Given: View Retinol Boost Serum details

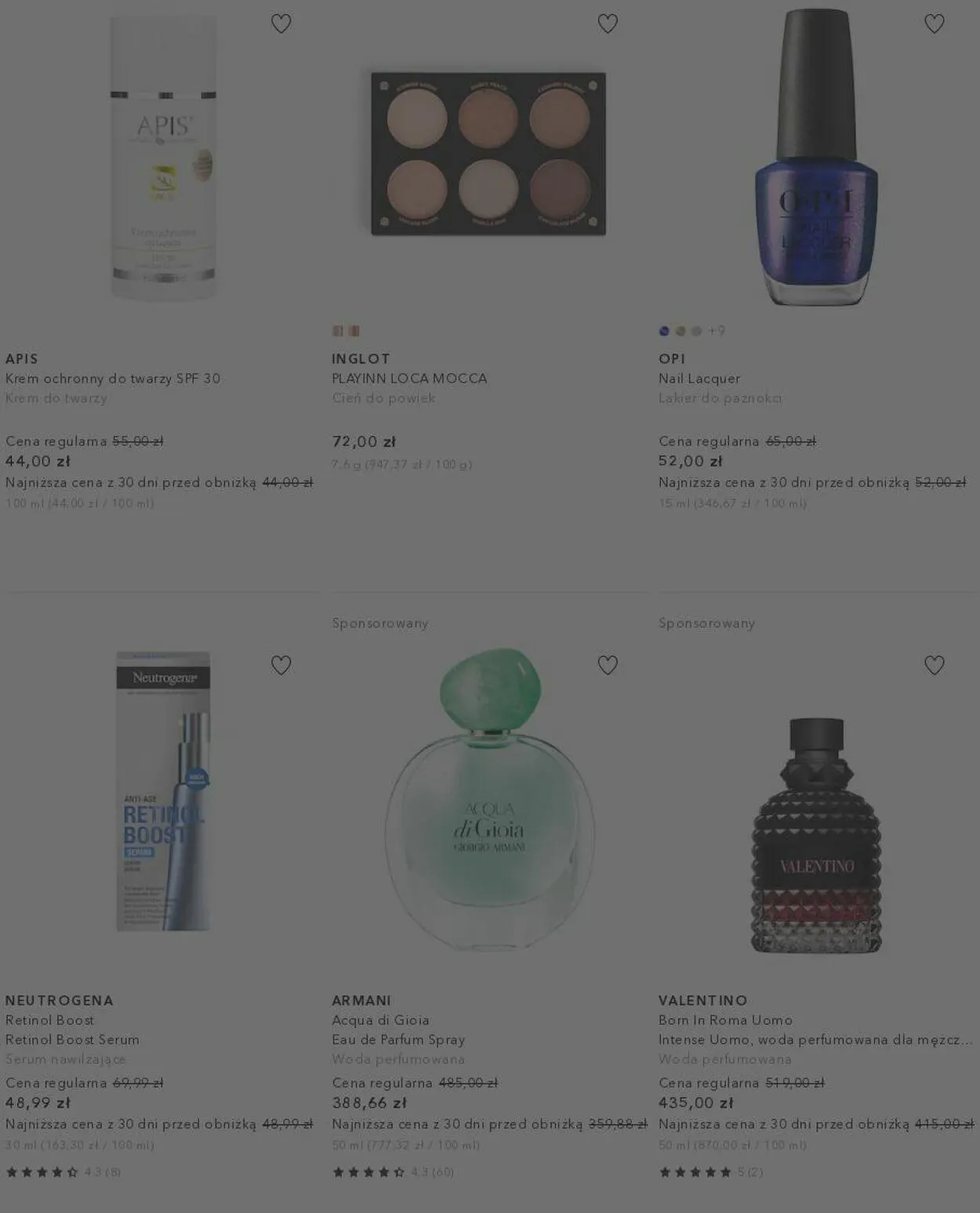Looking at the screenshot, I should [x=72, y=1039].
